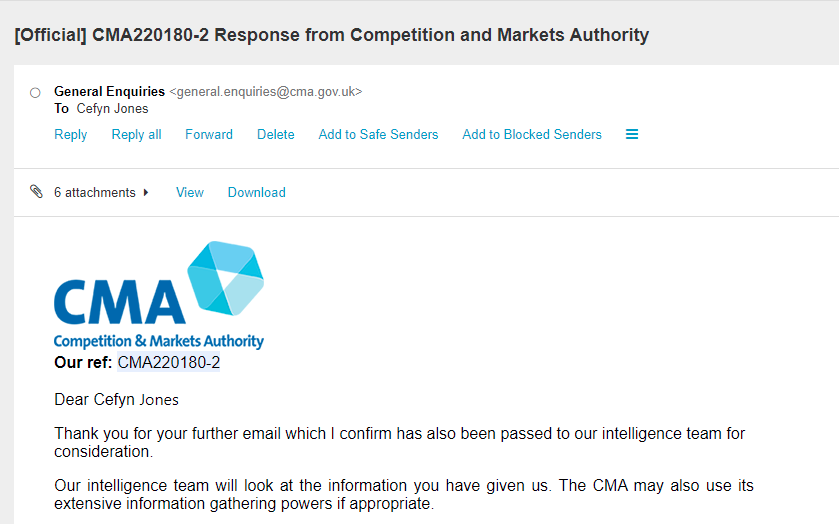Click recipient Cefyn Jones in To line
This screenshot has width=839, height=524.
pyautogui.click(x=112, y=109)
